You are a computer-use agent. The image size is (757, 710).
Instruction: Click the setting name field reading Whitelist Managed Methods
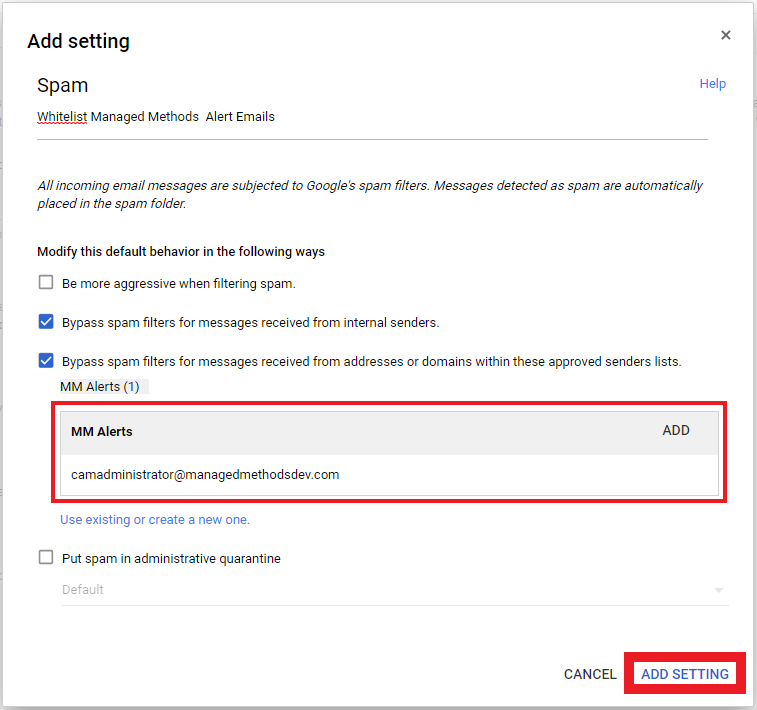click(x=155, y=117)
